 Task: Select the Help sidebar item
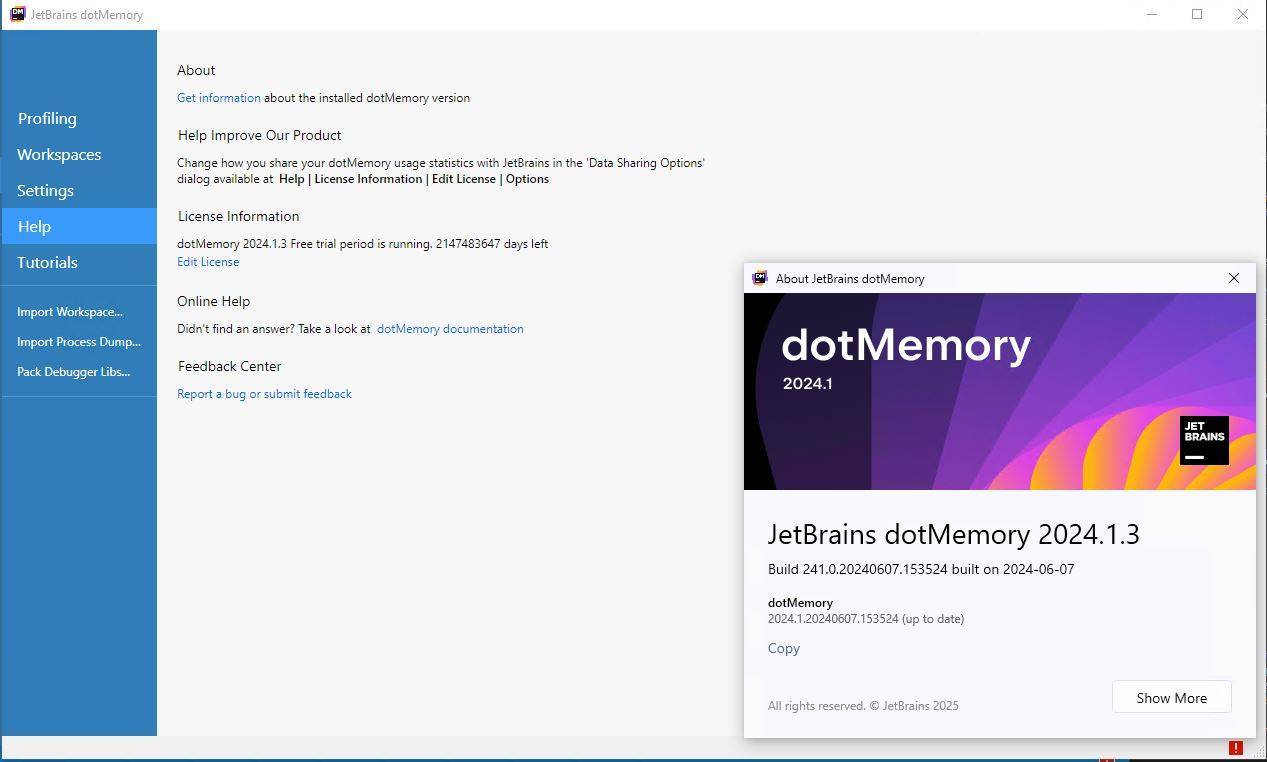pos(79,226)
